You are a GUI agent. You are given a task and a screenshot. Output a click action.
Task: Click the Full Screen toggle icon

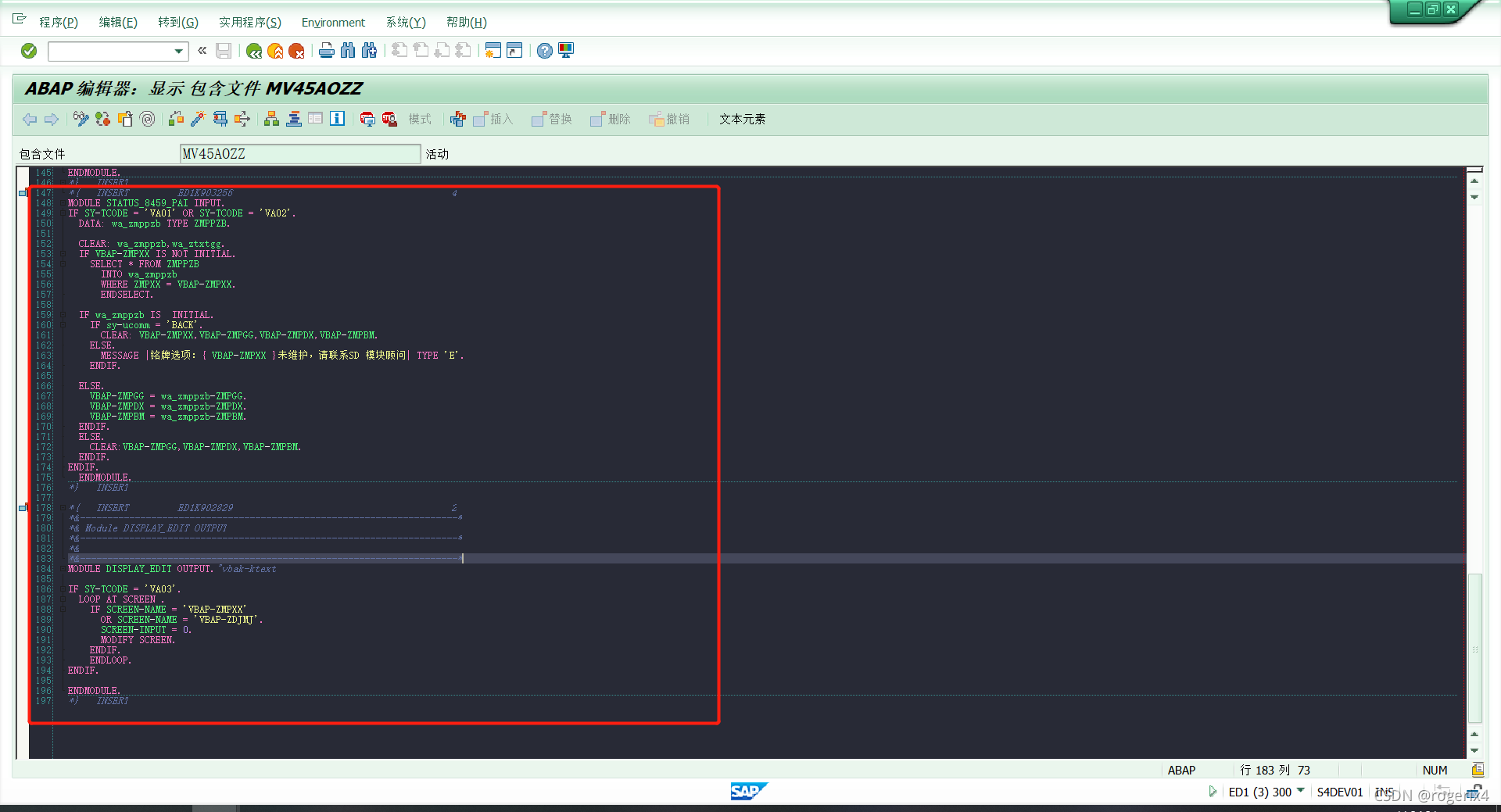click(315, 119)
